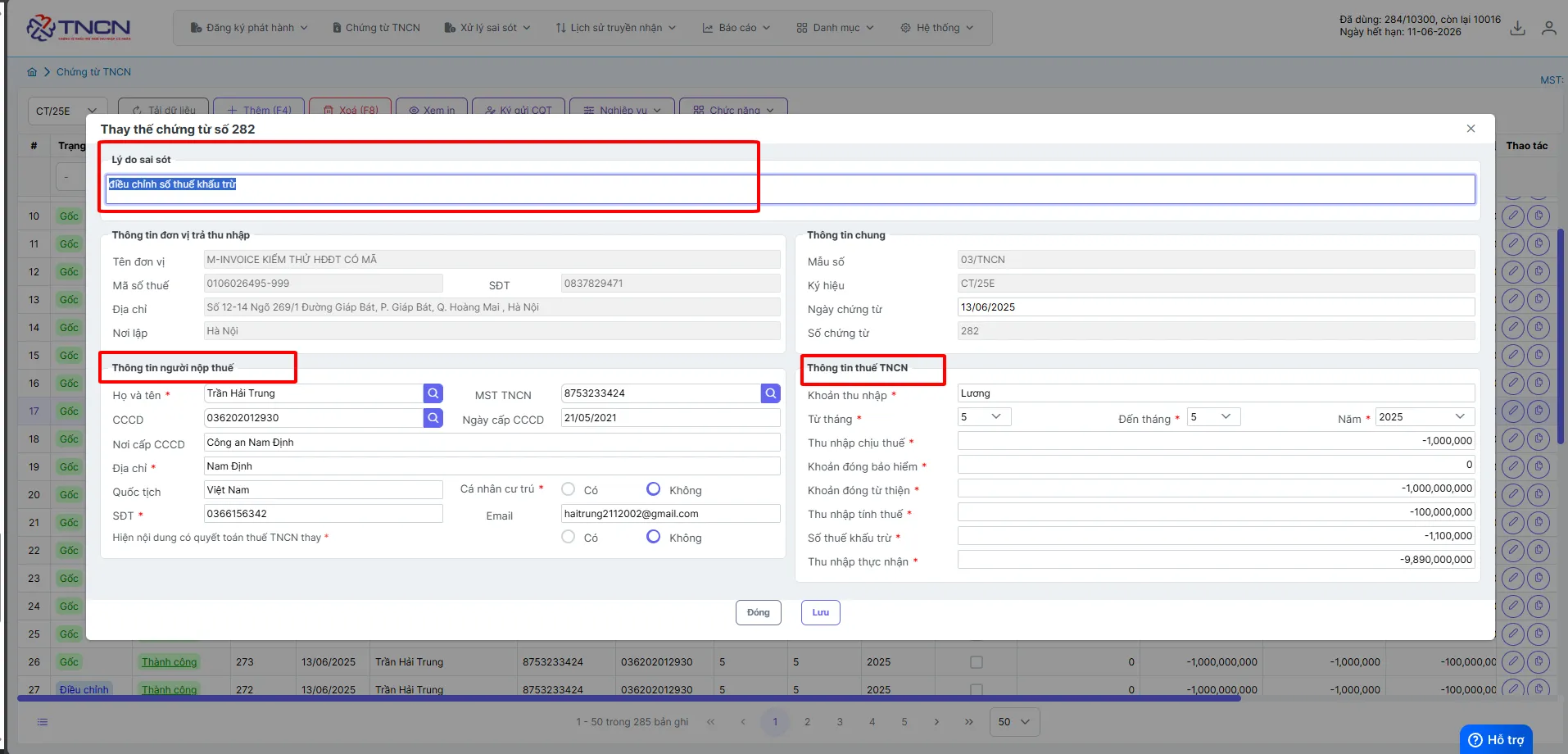Click the list menu icon at bottom left
Image resolution: width=1568 pixels, height=754 pixels.
point(43,722)
